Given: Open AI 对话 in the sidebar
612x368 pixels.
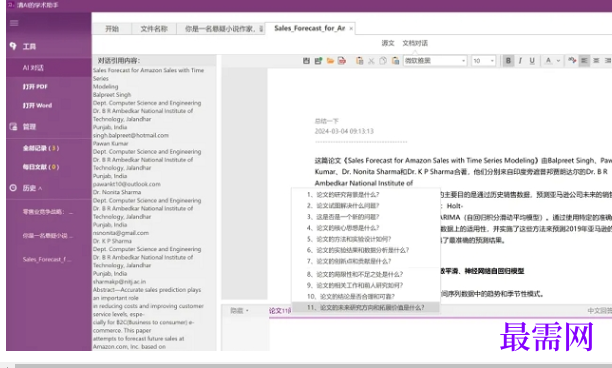Looking at the screenshot, I should click(x=49, y=68).
